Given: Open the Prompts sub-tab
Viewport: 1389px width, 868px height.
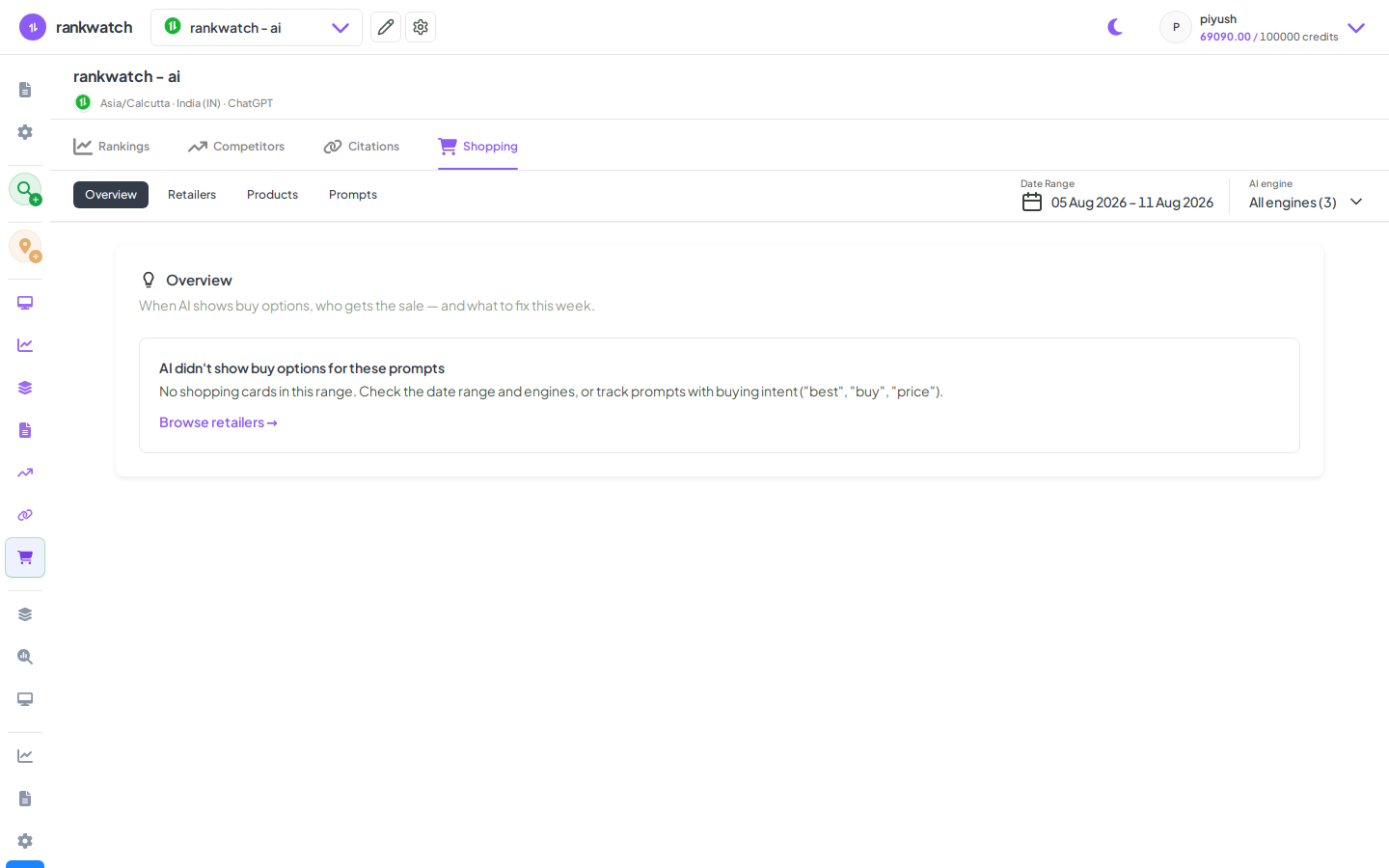Looking at the screenshot, I should [353, 195].
